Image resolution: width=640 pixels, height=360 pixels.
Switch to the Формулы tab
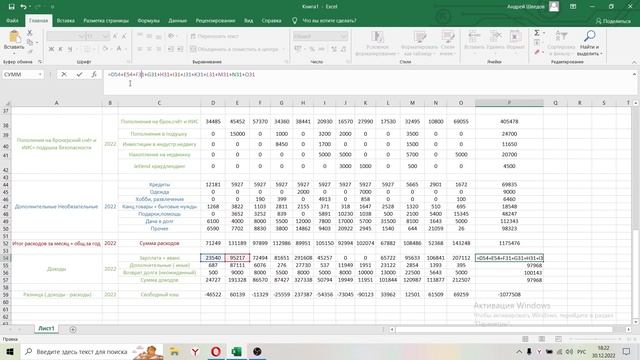[x=149, y=20]
